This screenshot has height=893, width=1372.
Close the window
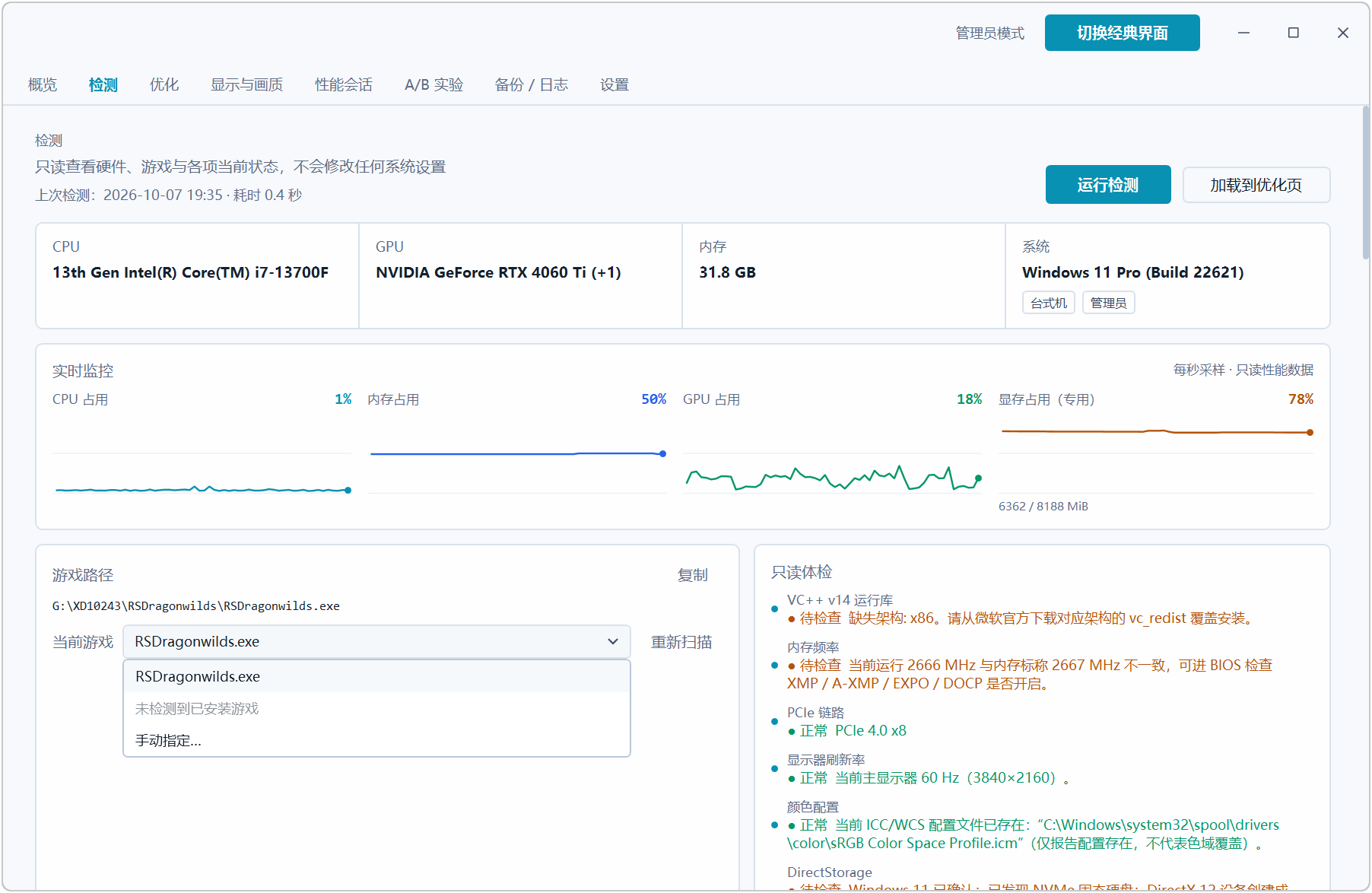pos(1343,33)
